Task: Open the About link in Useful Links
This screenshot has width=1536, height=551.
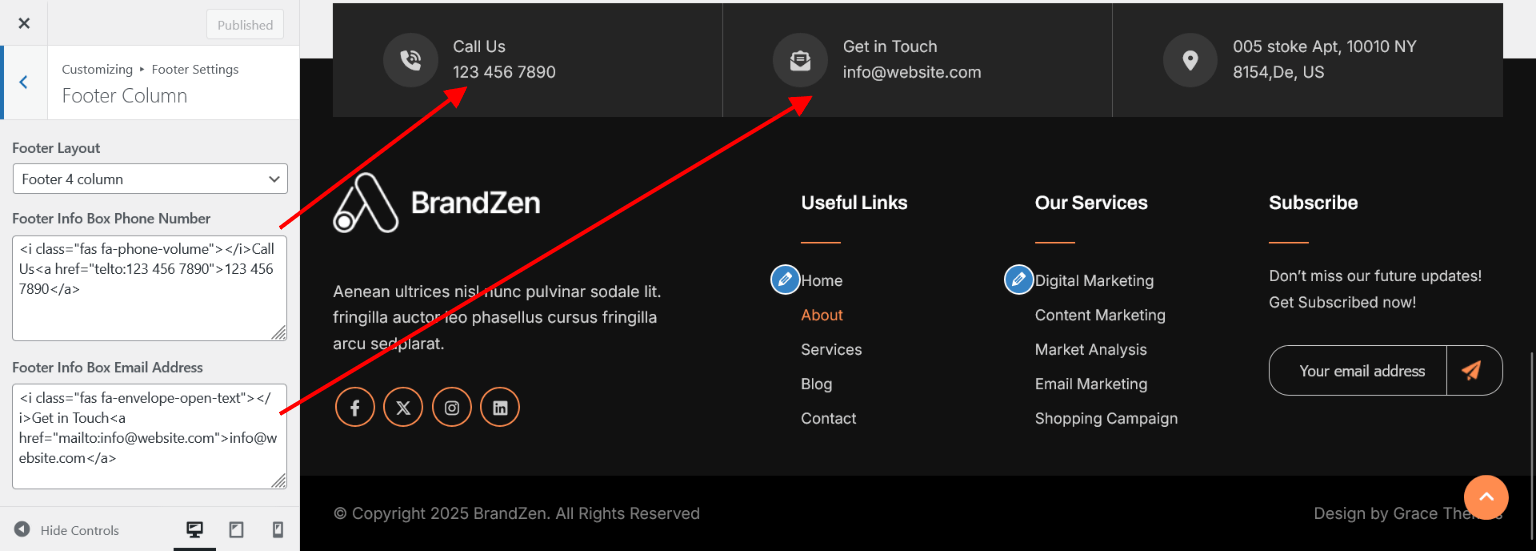Action: pos(822,315)
